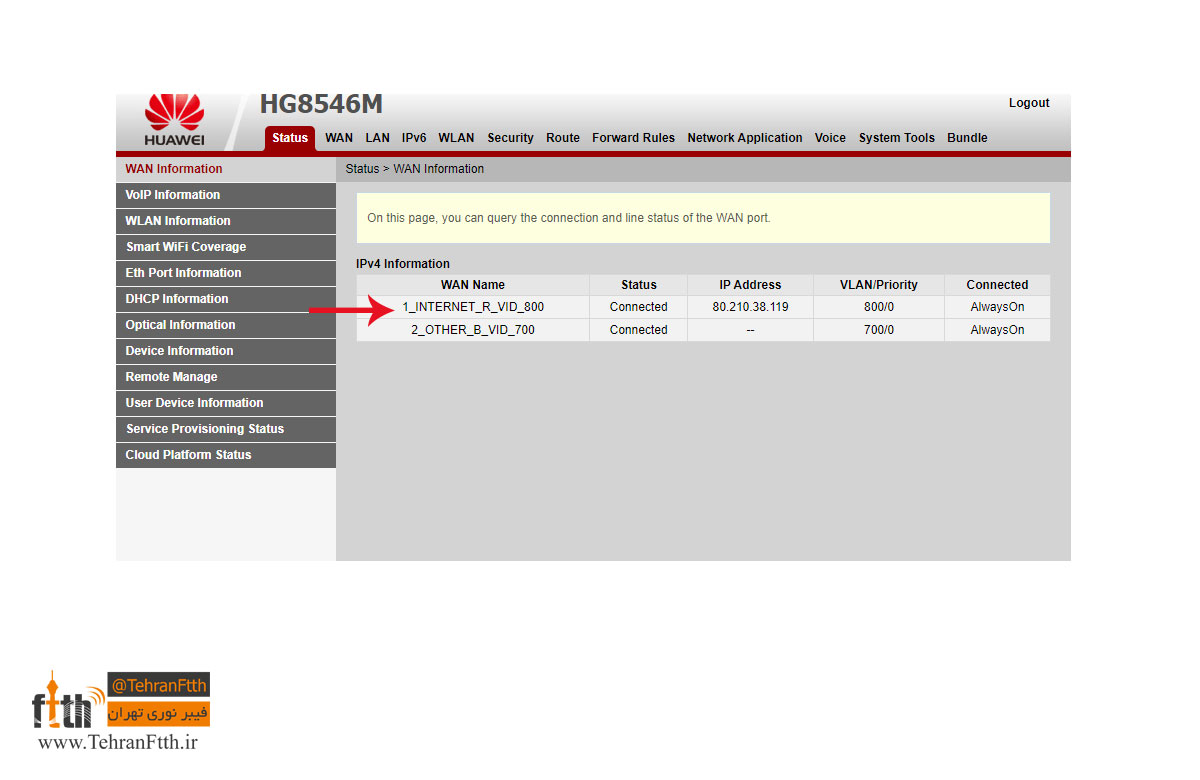Image resolution: width=1200 pixels, height=780 pixels.
Task: Open Cloud Platform Status page
Action: coord(226,455)
